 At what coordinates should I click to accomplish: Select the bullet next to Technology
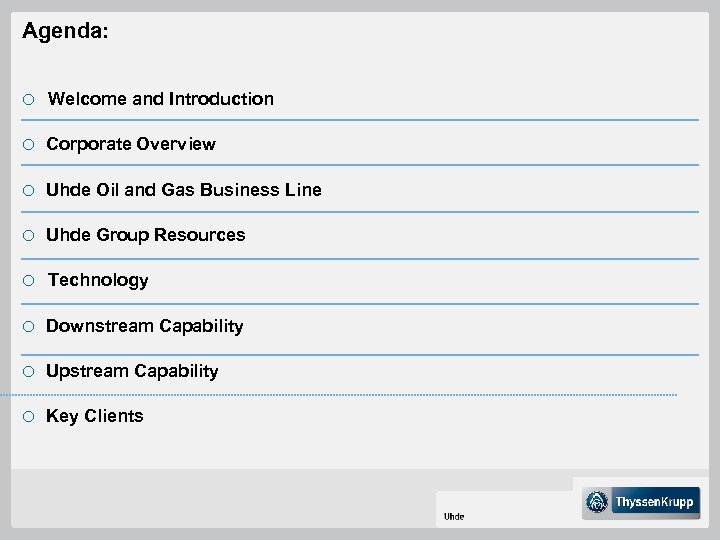[x=31, y=281]
